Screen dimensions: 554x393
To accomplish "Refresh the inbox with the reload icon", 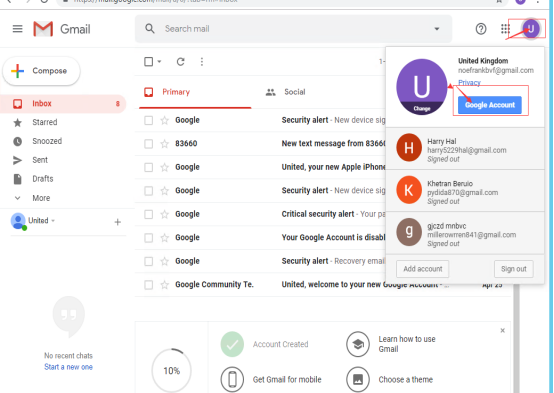I will pyautogui.click(x=181, y=62).
